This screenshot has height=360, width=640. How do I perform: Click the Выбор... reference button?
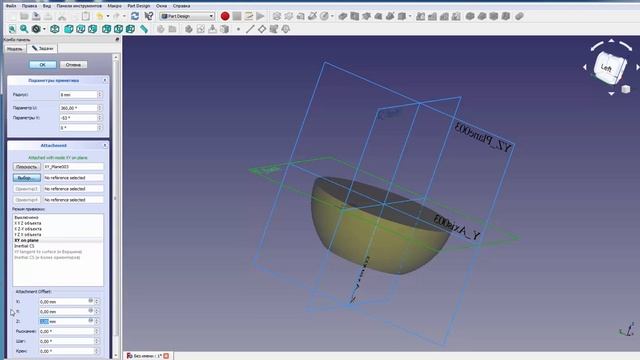coord(27,178)
